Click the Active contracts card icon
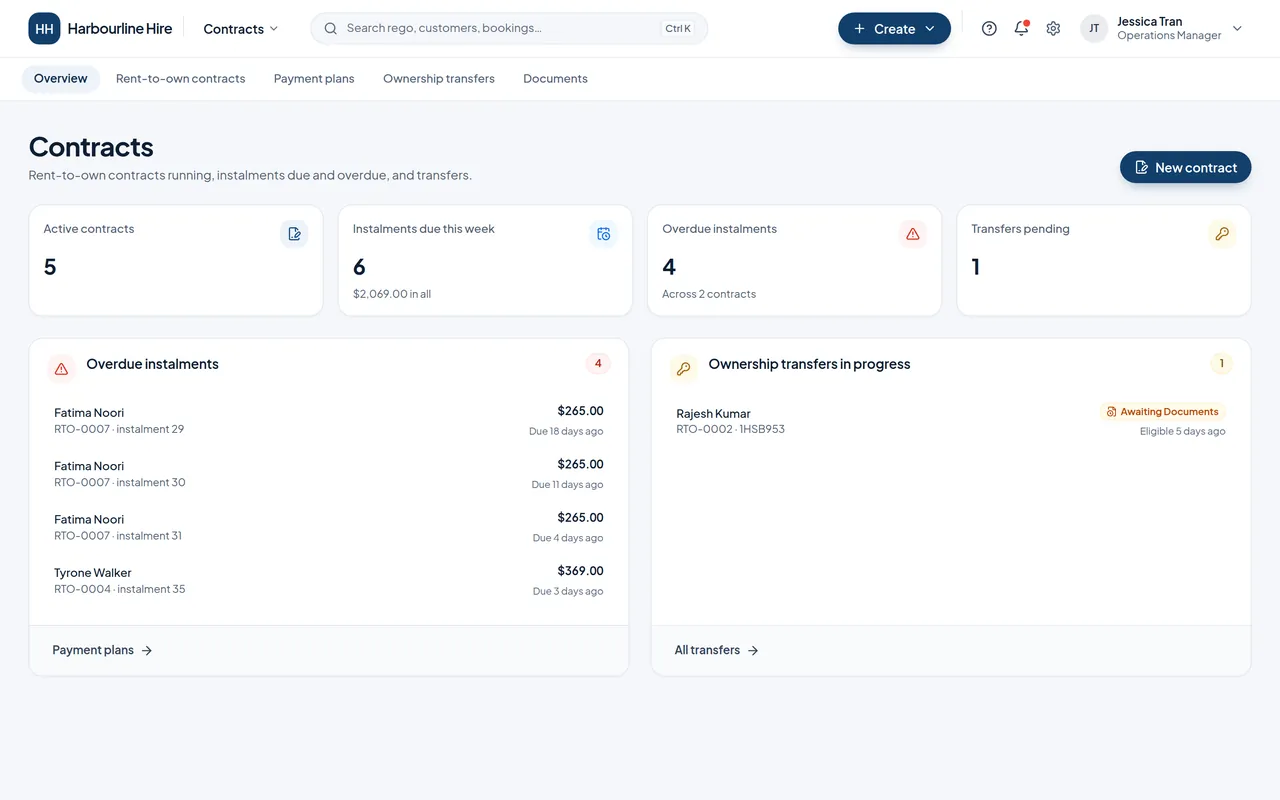 (x=294, y=234)
